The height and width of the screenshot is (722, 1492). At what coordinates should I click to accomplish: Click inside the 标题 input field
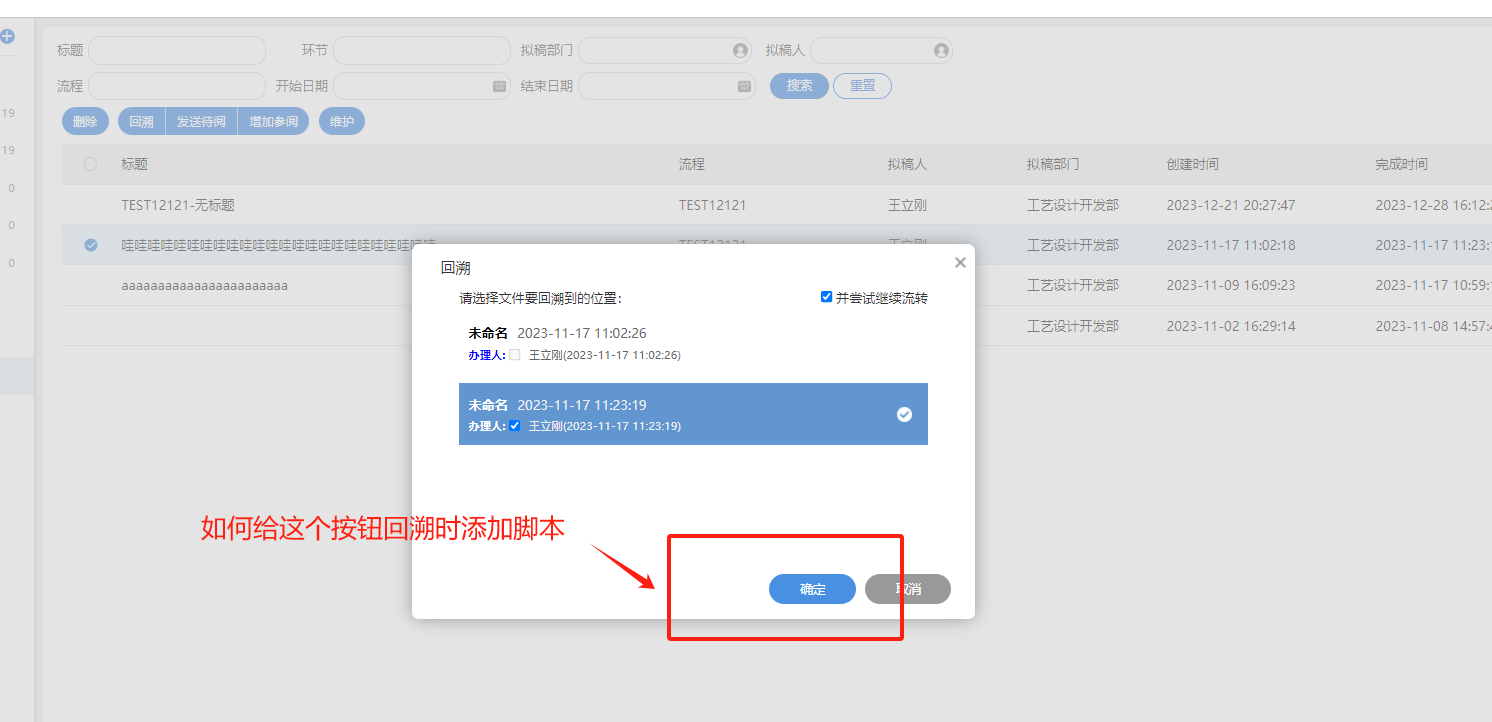tap(176, 50)
